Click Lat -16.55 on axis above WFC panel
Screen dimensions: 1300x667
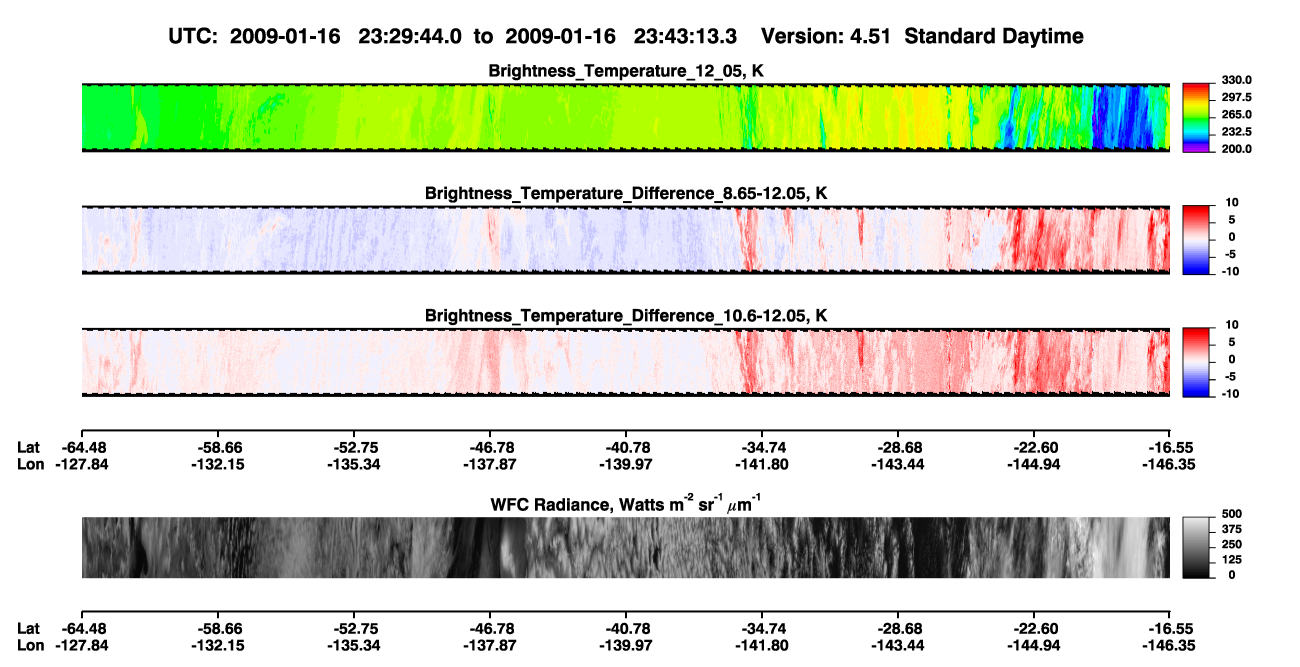tap(1169, 447)
